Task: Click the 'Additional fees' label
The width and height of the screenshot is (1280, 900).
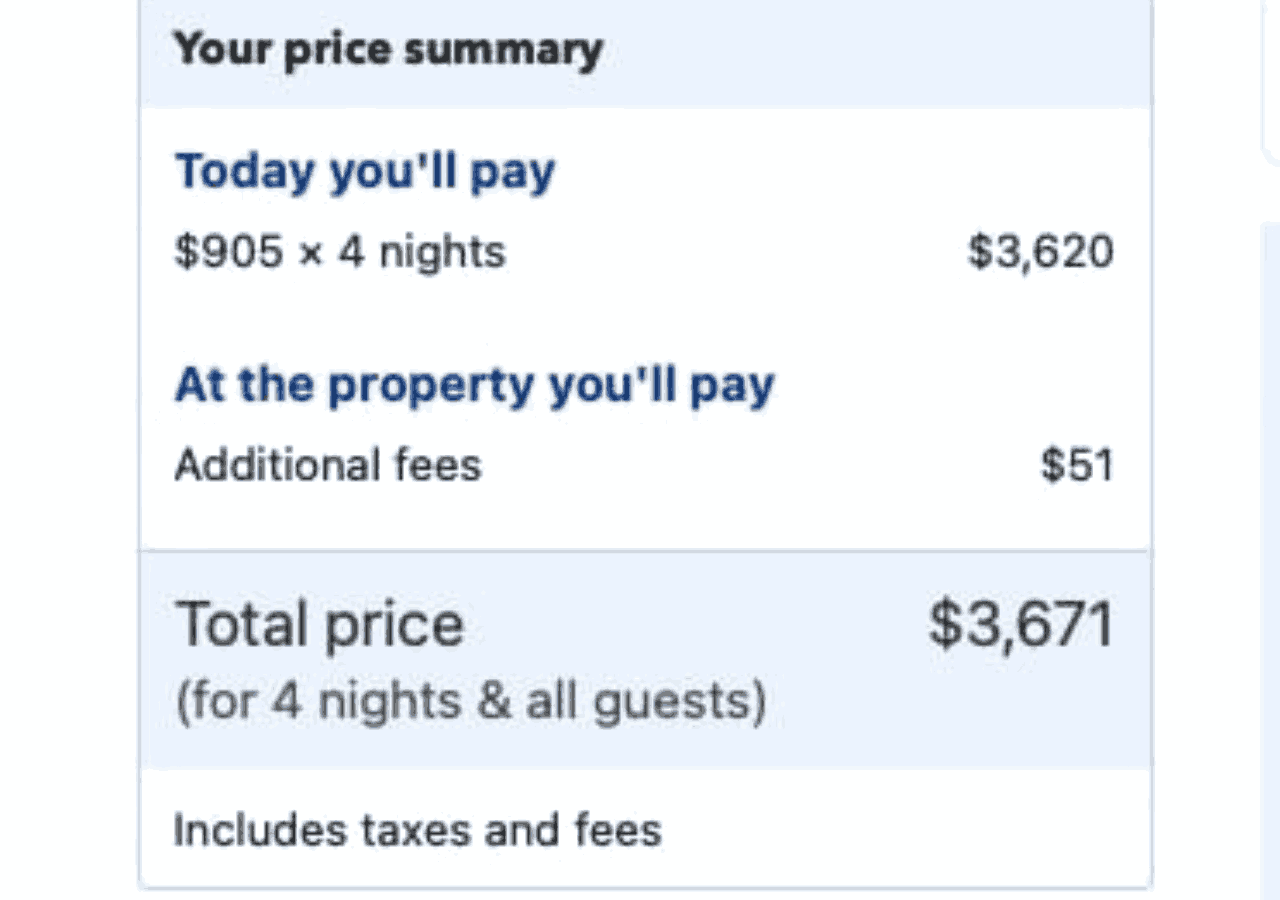Action: [x=328, y=465]
